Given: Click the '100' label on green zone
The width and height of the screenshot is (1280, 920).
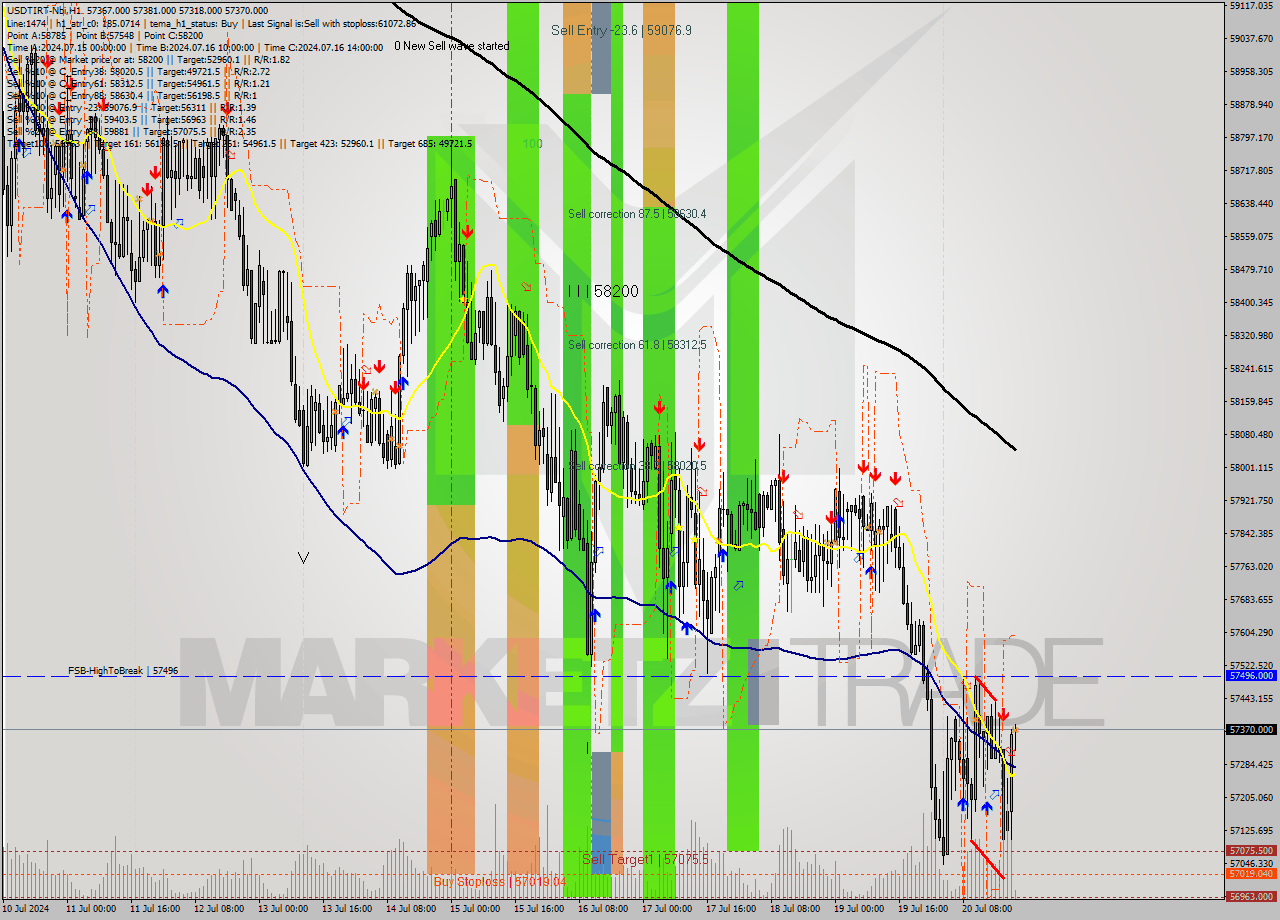Looking at the screenshot, I should pyautogui.click(x=532, y=144).
